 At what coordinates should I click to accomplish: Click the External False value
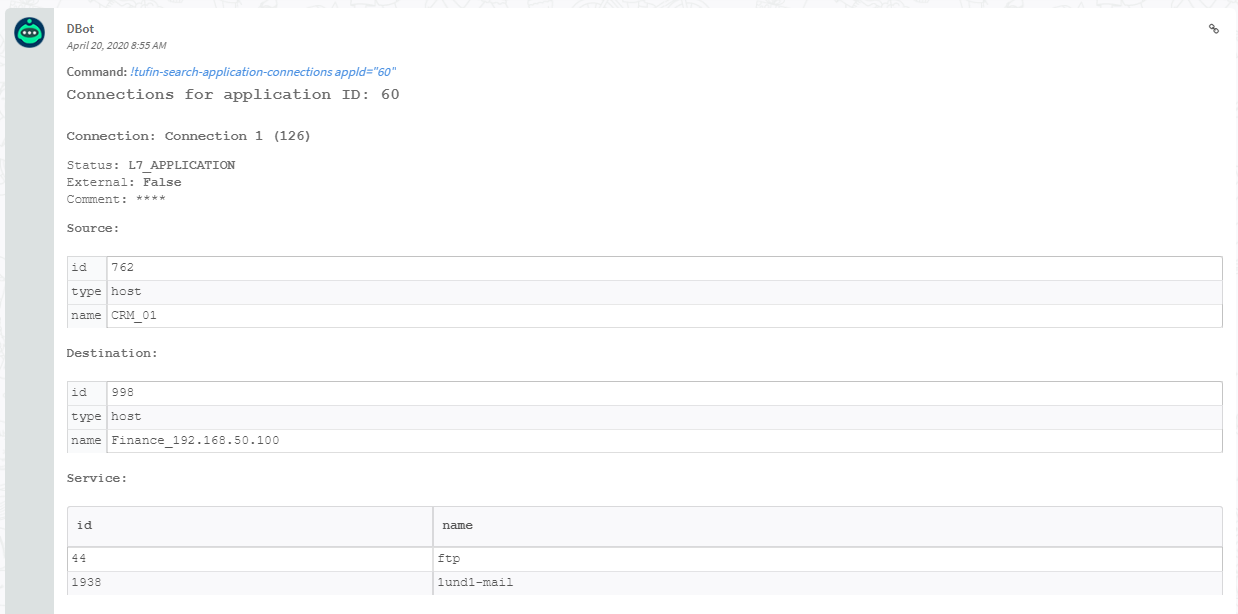click(162, 182)
